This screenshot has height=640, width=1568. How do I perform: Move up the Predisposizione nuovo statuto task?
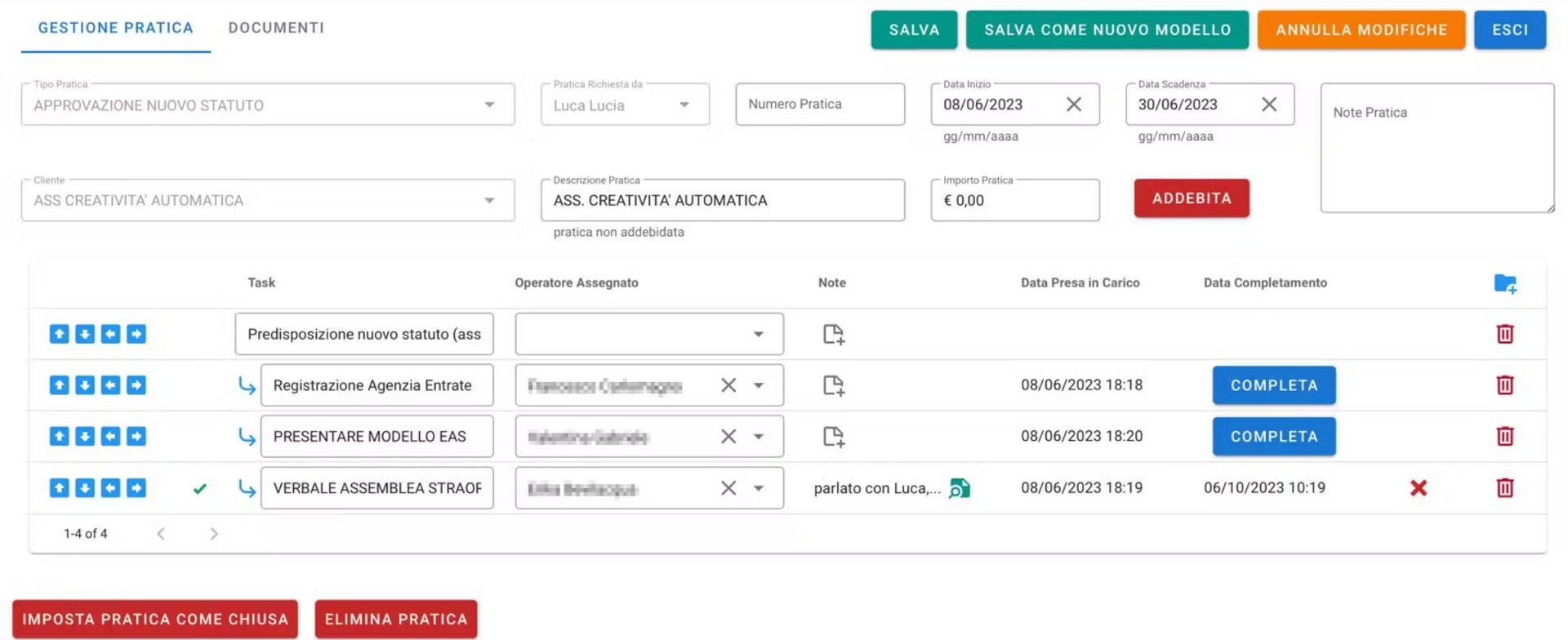tap(59, 334)
